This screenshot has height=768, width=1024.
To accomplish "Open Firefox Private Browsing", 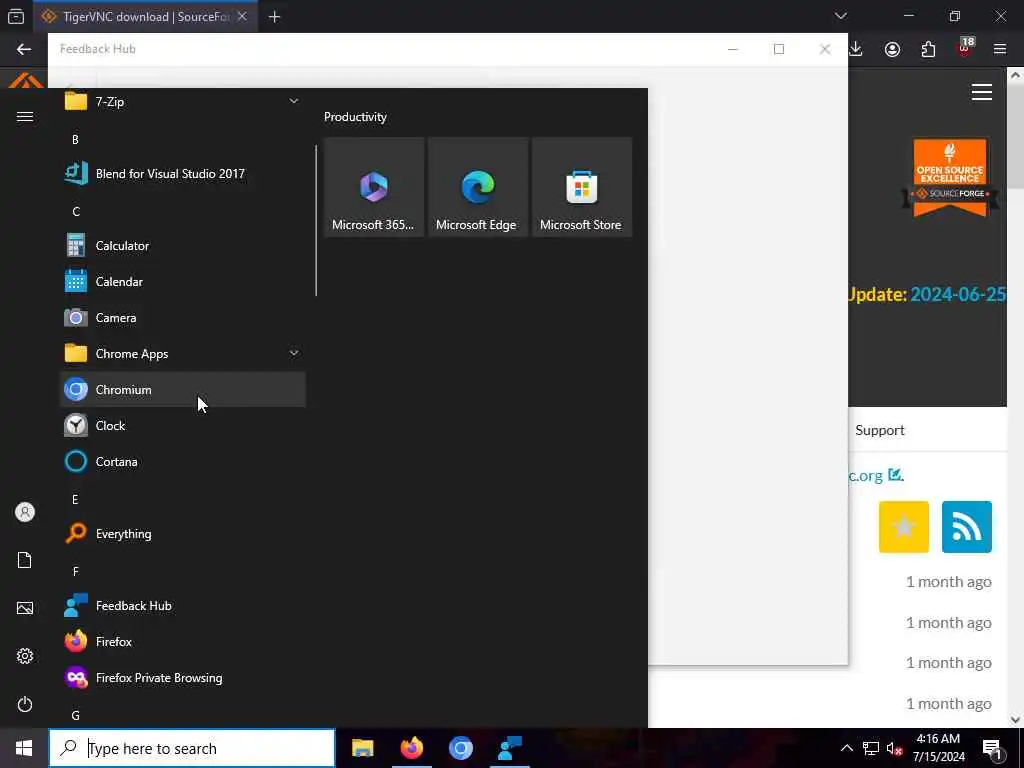I will pyautogui.click(x=182, y=678).
